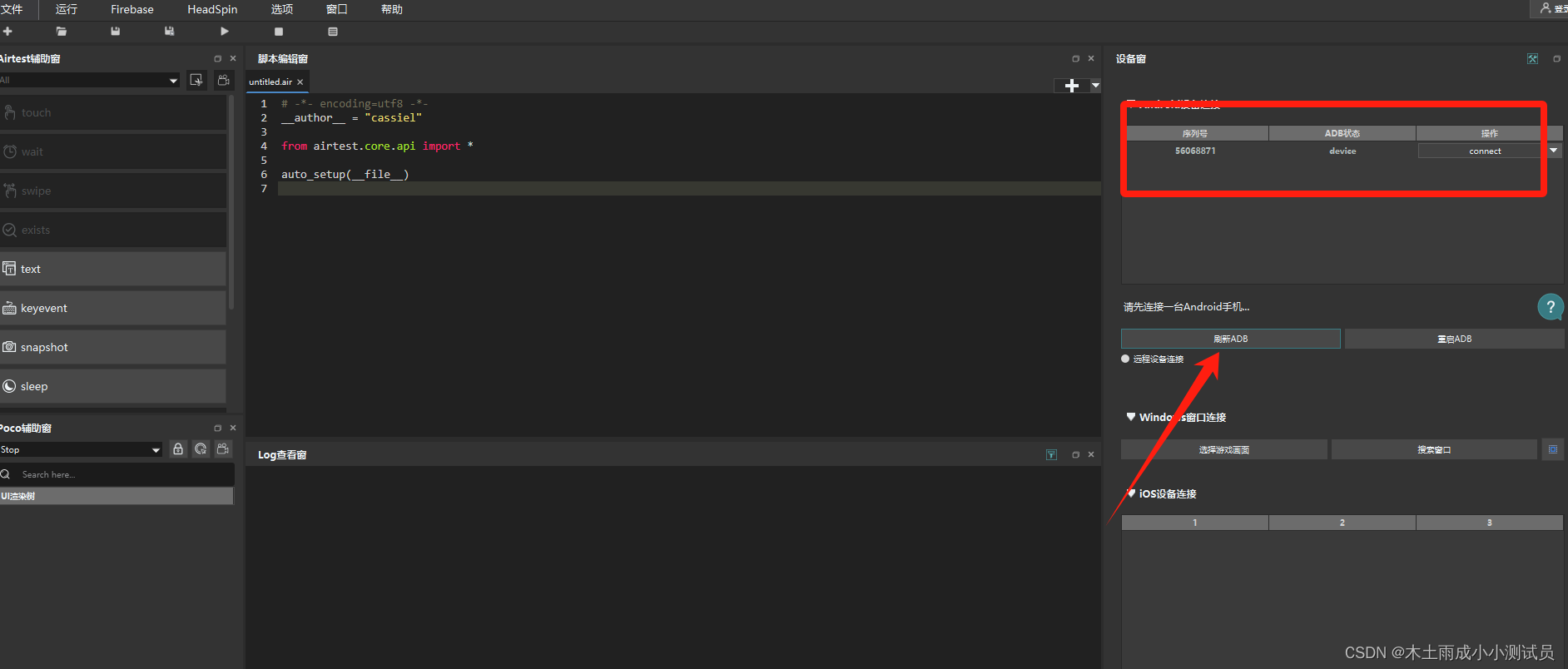Click the save-as double floppy icon
Screen dimensions: 1568x669
170,32
